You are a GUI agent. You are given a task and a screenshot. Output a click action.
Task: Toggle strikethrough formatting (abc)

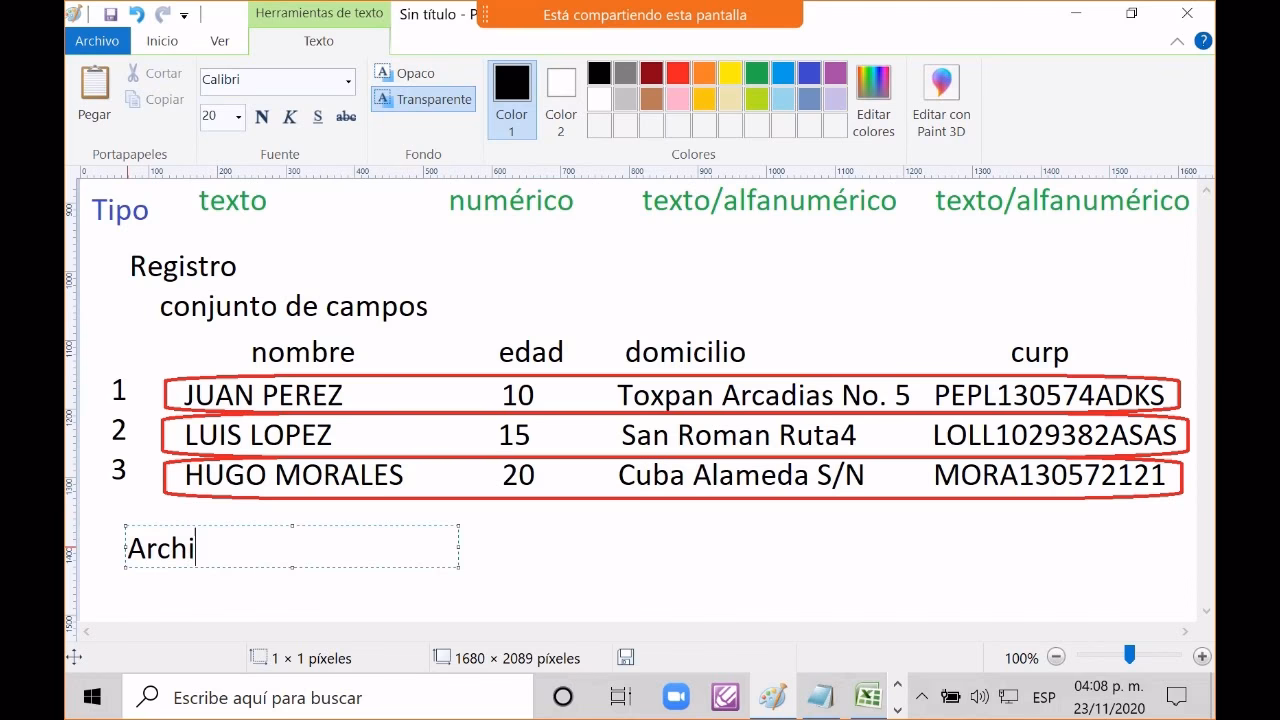tap(346, 117)
